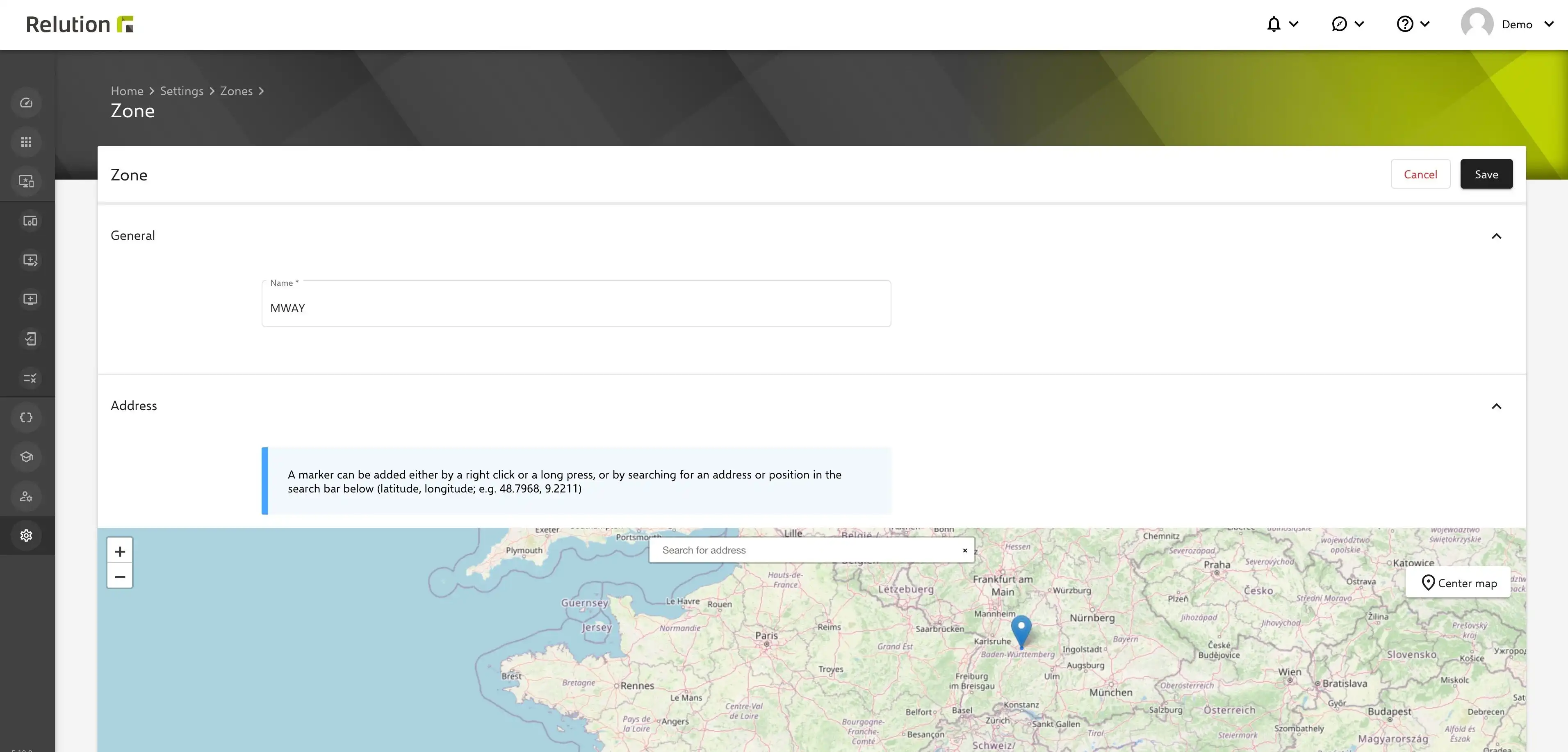Open the apps grid icon in sidebar
Viewport: 1568px width, 752px height.
pos(26,142)
